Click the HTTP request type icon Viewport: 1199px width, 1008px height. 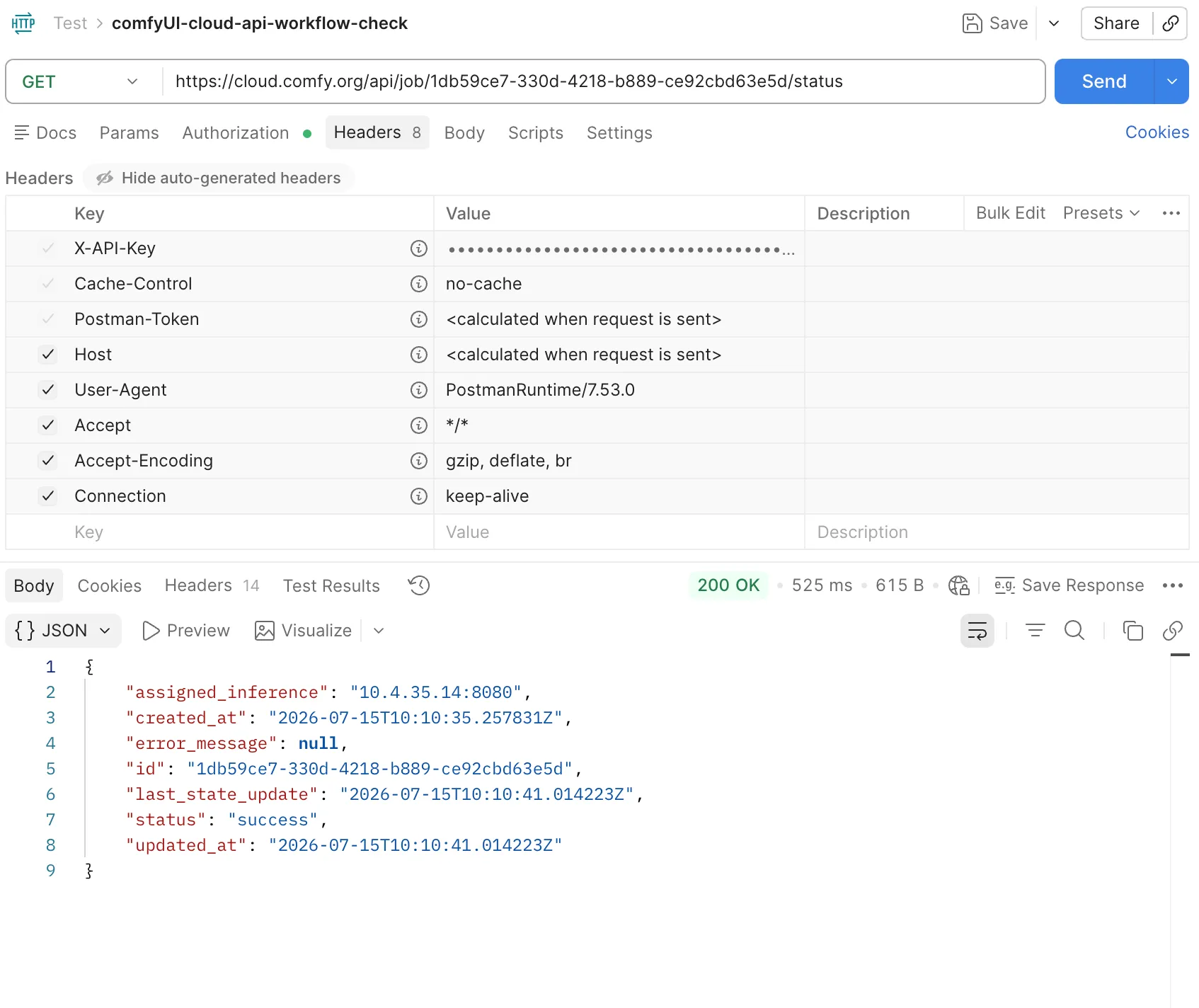23,23
